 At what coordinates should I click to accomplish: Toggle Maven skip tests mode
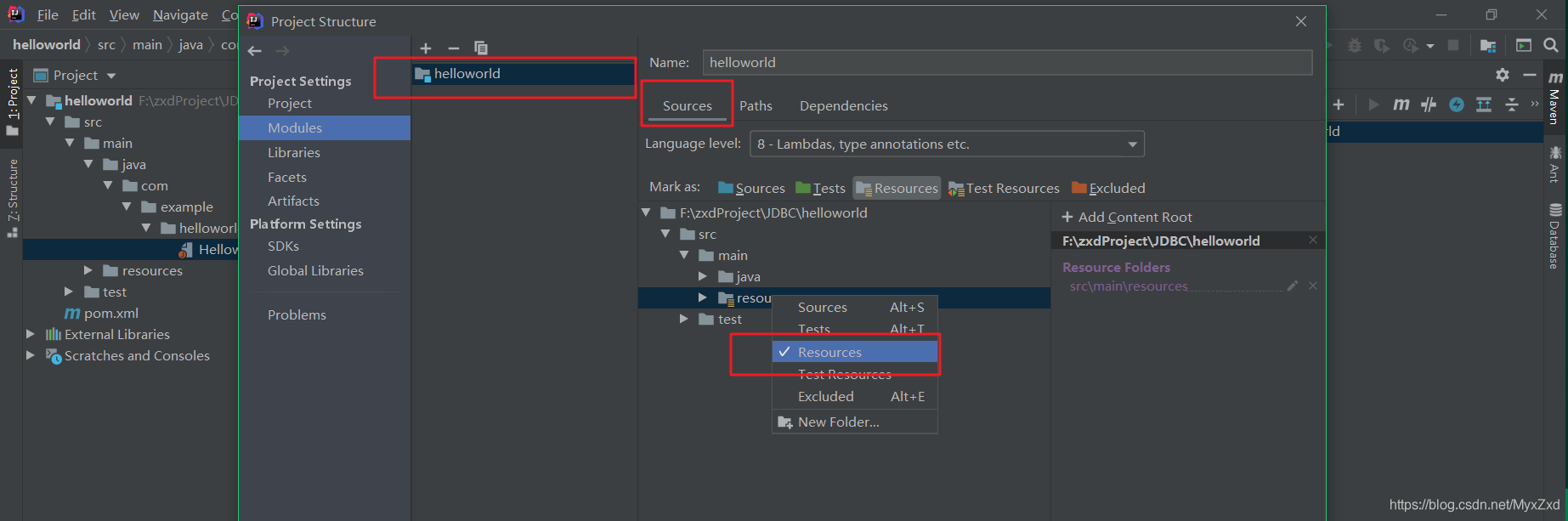click(x=1457, y=105)
